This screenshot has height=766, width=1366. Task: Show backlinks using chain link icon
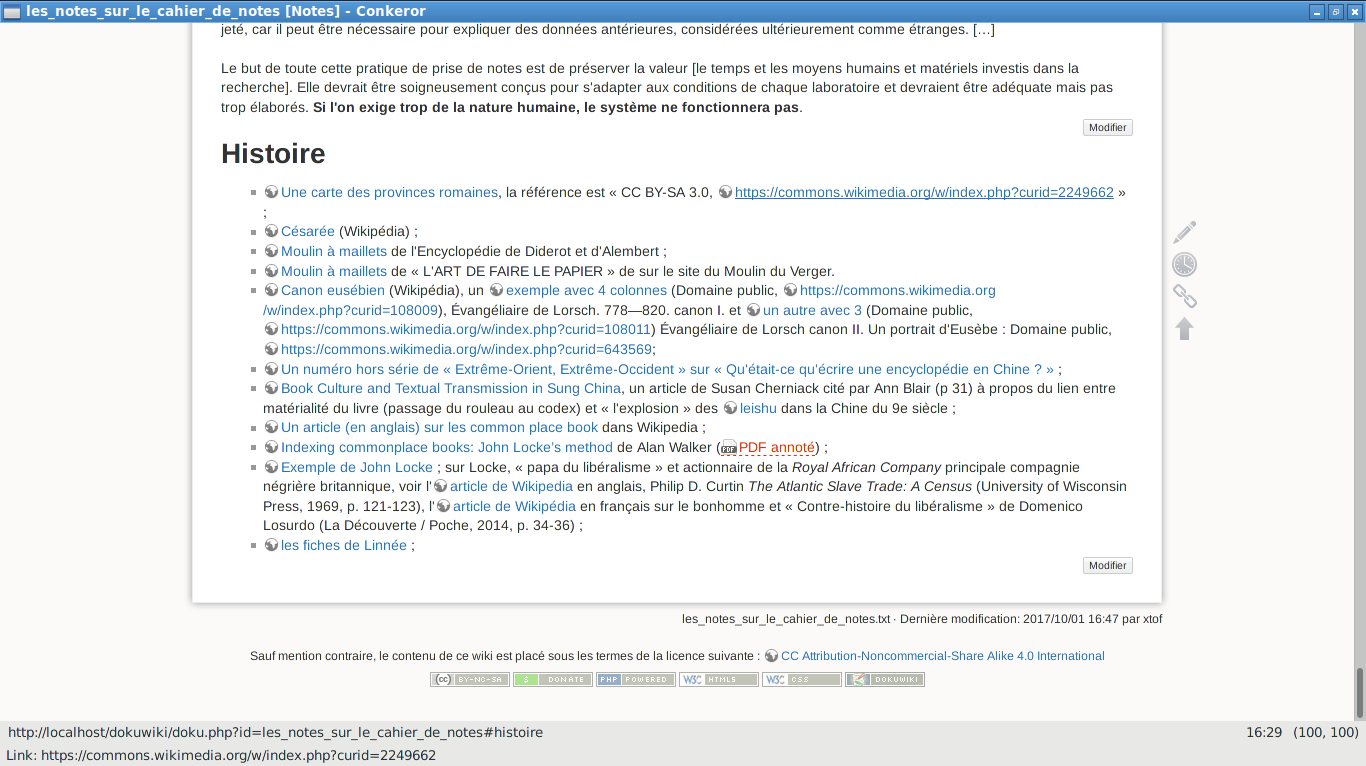[x=1184, y=297]
